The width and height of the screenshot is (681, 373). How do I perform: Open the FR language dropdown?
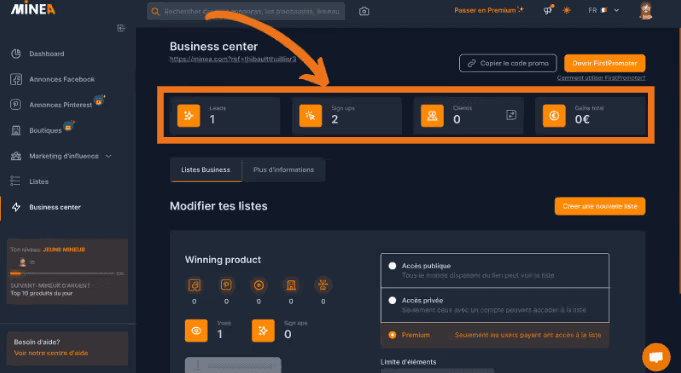604,10
